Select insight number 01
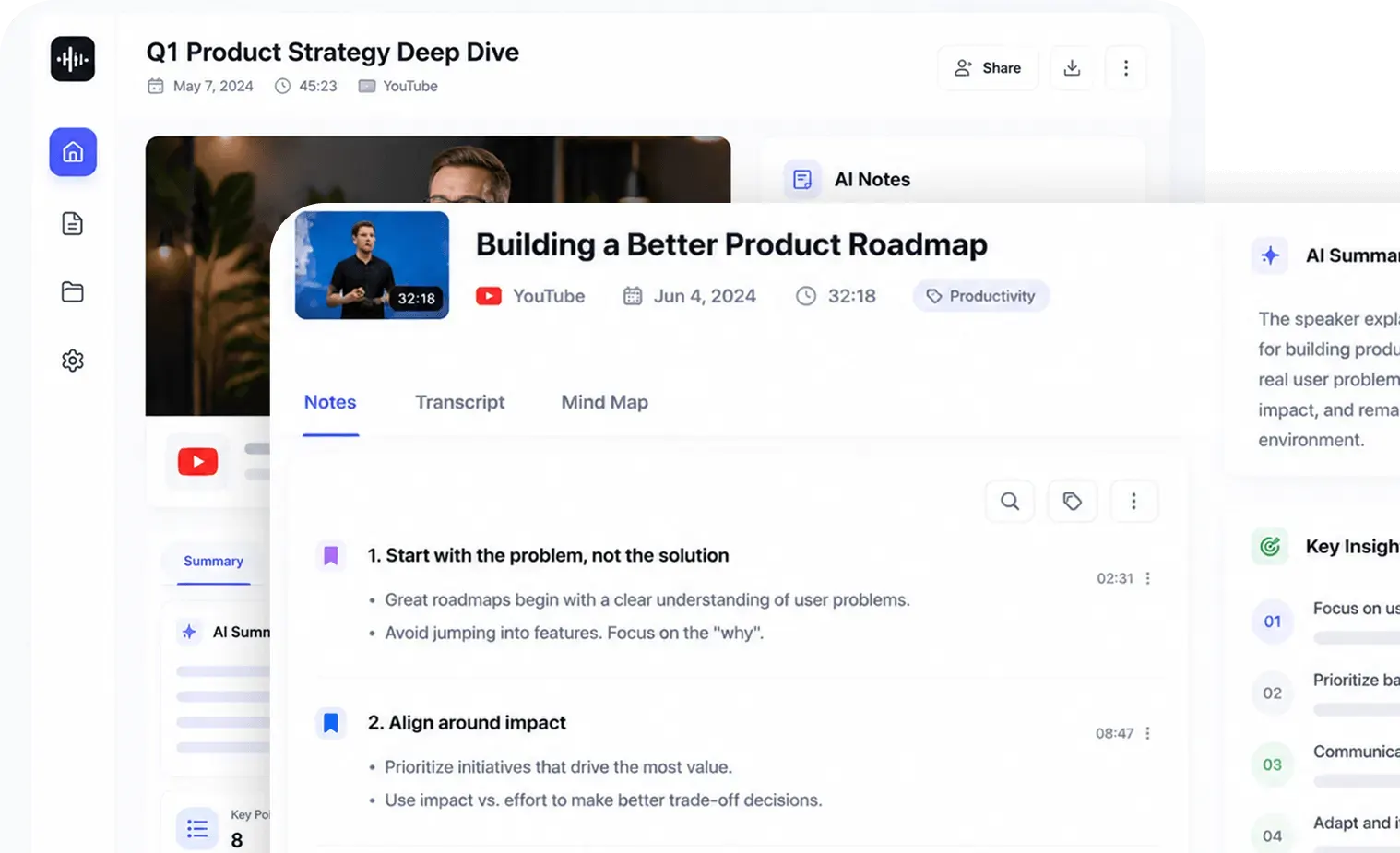The height and width of the screenshot is (853, 1400). click(x=1273, y=622)
